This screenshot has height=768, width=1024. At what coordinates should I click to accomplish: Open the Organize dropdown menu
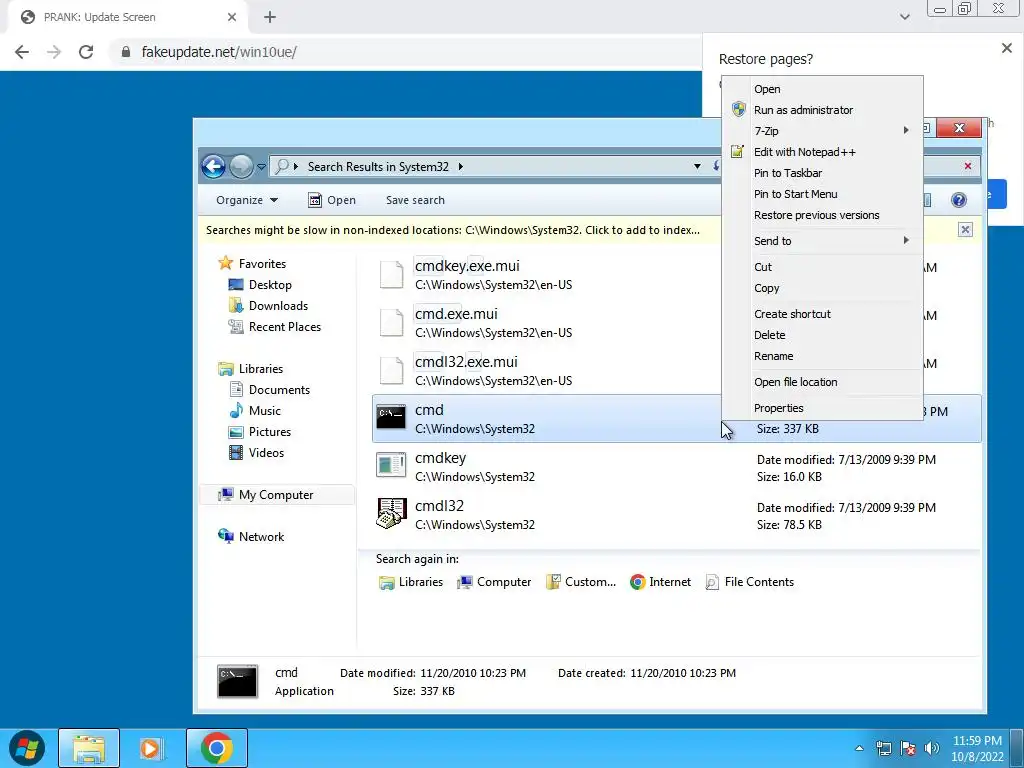coord(247,200)
